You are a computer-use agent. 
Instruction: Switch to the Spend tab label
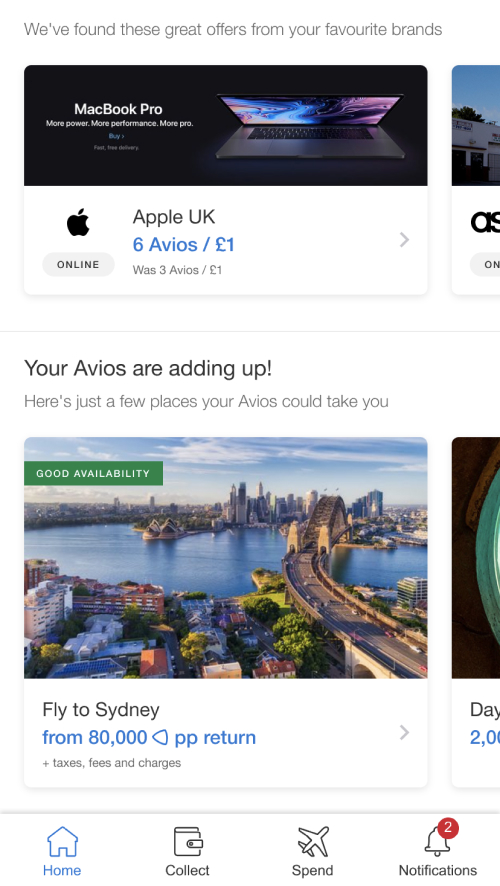pyautogui.click(x=312, y=870)
